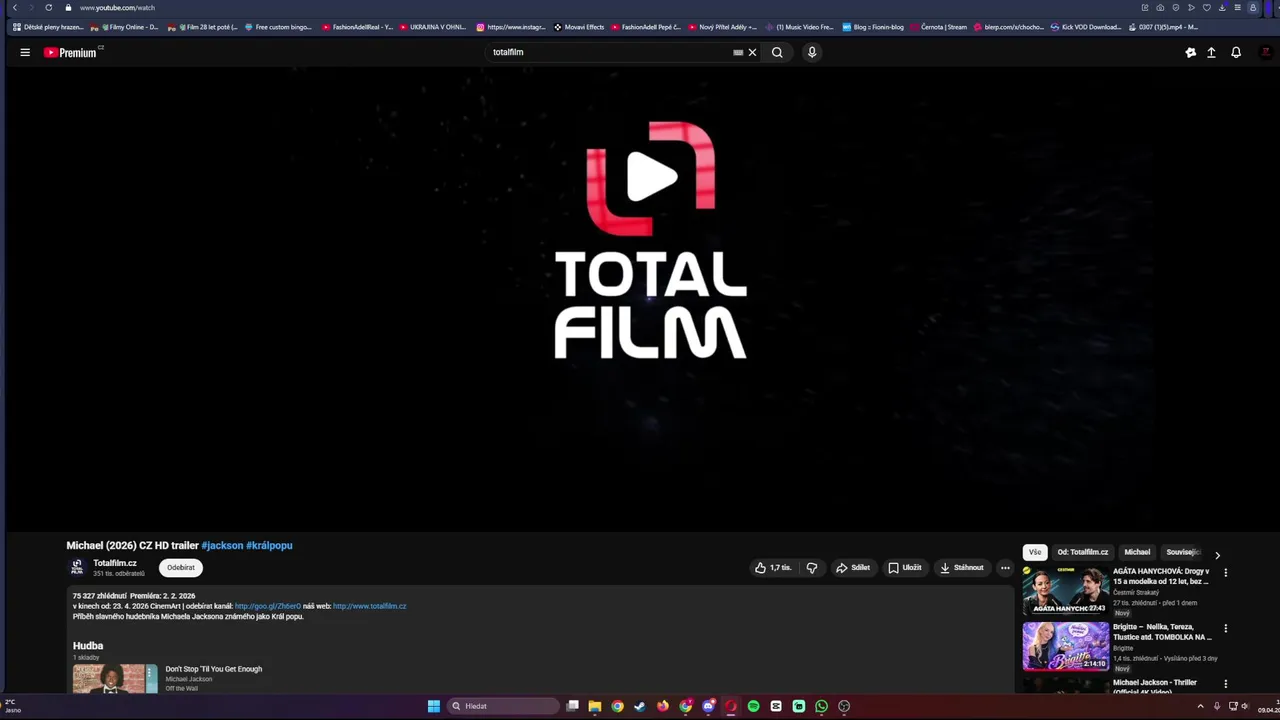Open the AGÁTA HANYCHOVÁ video thumbnail
The height and width of the screenshot is (720, 1280).
pos(1065,591)
